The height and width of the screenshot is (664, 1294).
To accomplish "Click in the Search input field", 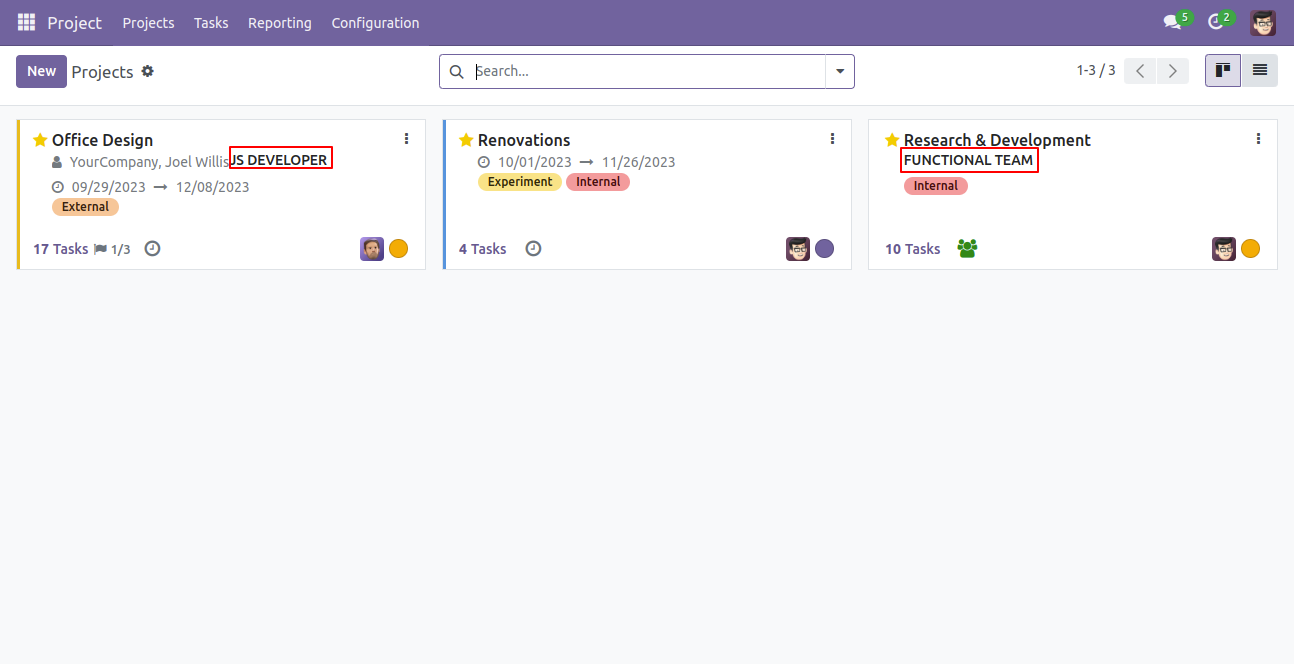I will point(648,71).
